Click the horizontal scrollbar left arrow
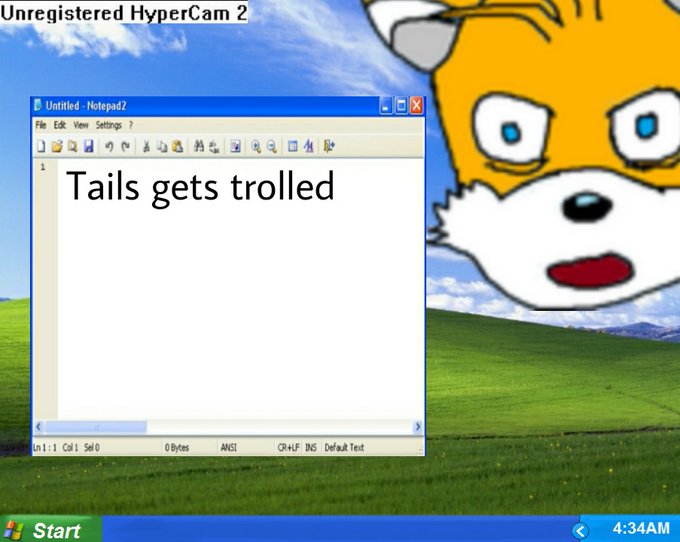Viewport: 680px width, 542px height. click(39, 427)
